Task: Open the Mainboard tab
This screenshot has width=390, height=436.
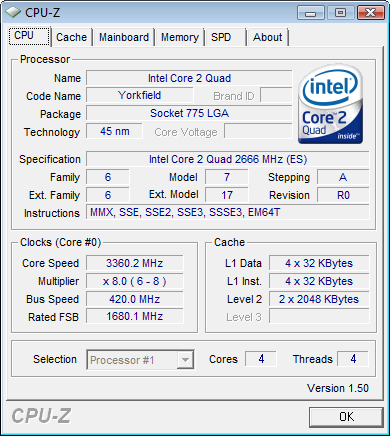Action: [124, 37]
